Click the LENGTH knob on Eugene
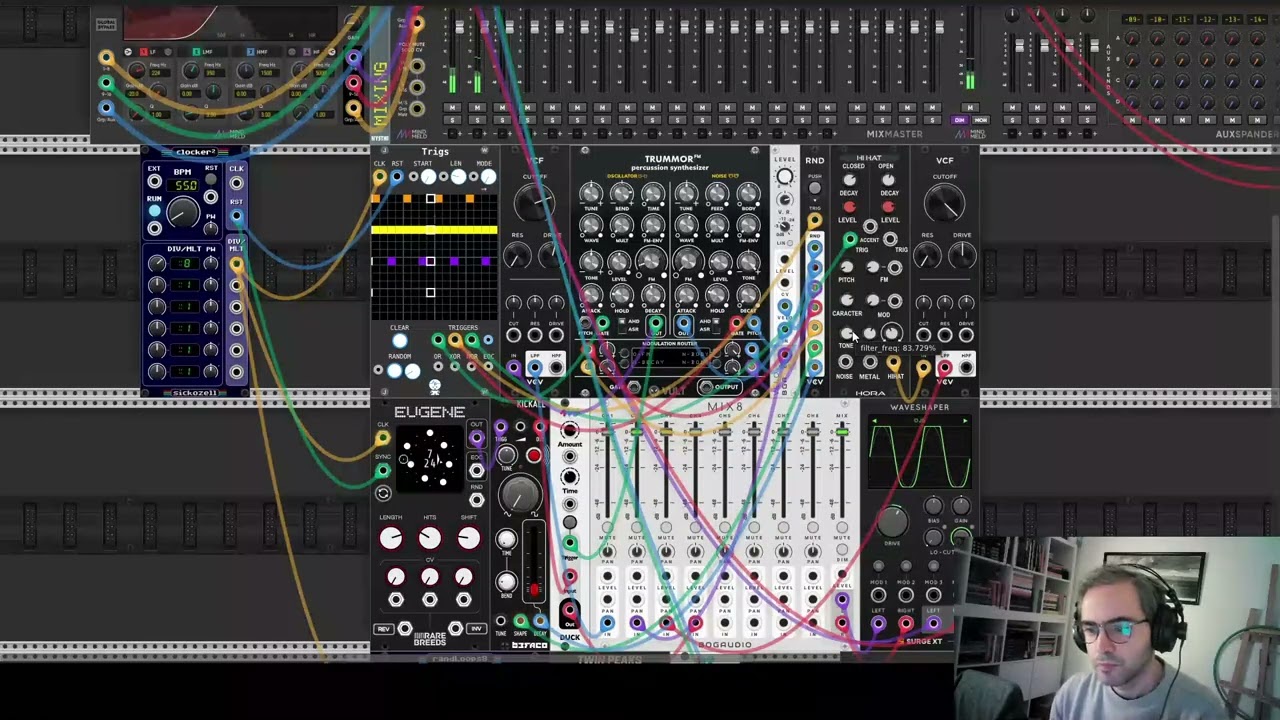The image size is (1280, 720). click(391, 539)
